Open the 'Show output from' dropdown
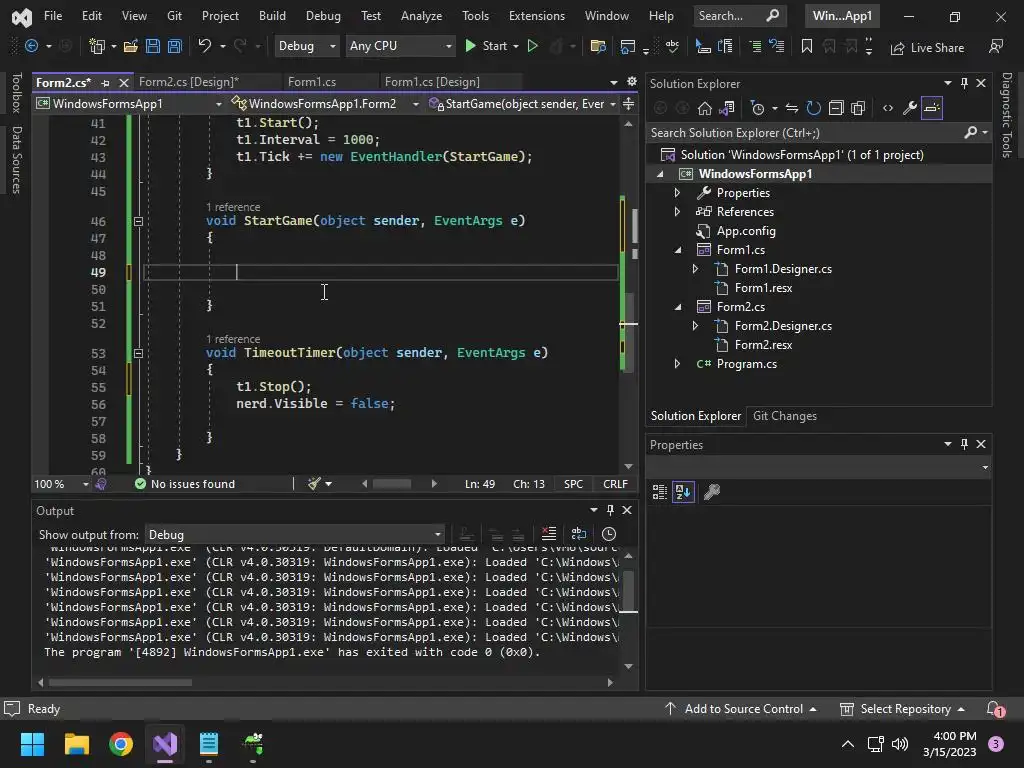The image size is (1024, 768). click(x=294, y=535)
